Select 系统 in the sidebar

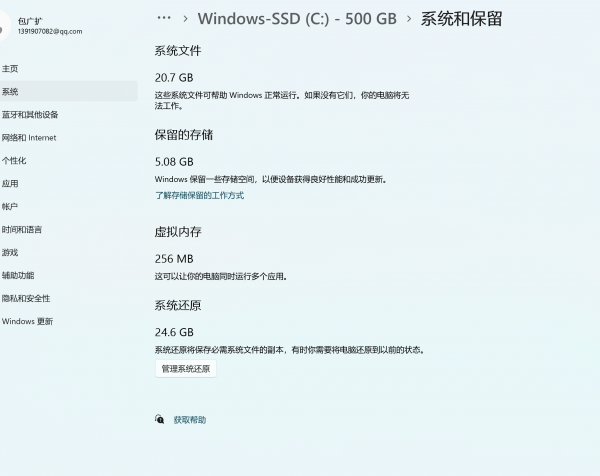[68, 91]
